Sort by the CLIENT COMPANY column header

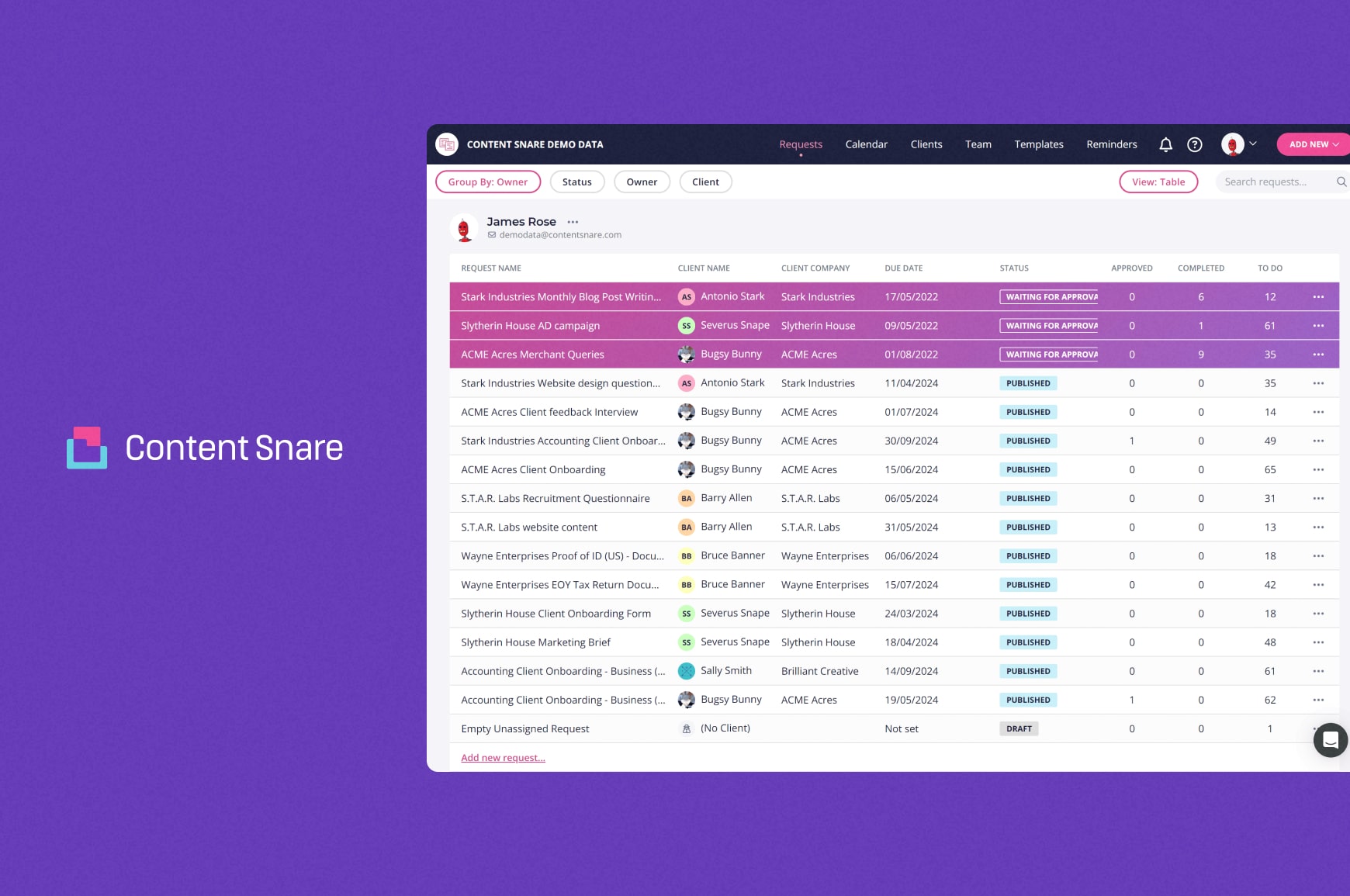pyautogui.click(x=815, y=268)
